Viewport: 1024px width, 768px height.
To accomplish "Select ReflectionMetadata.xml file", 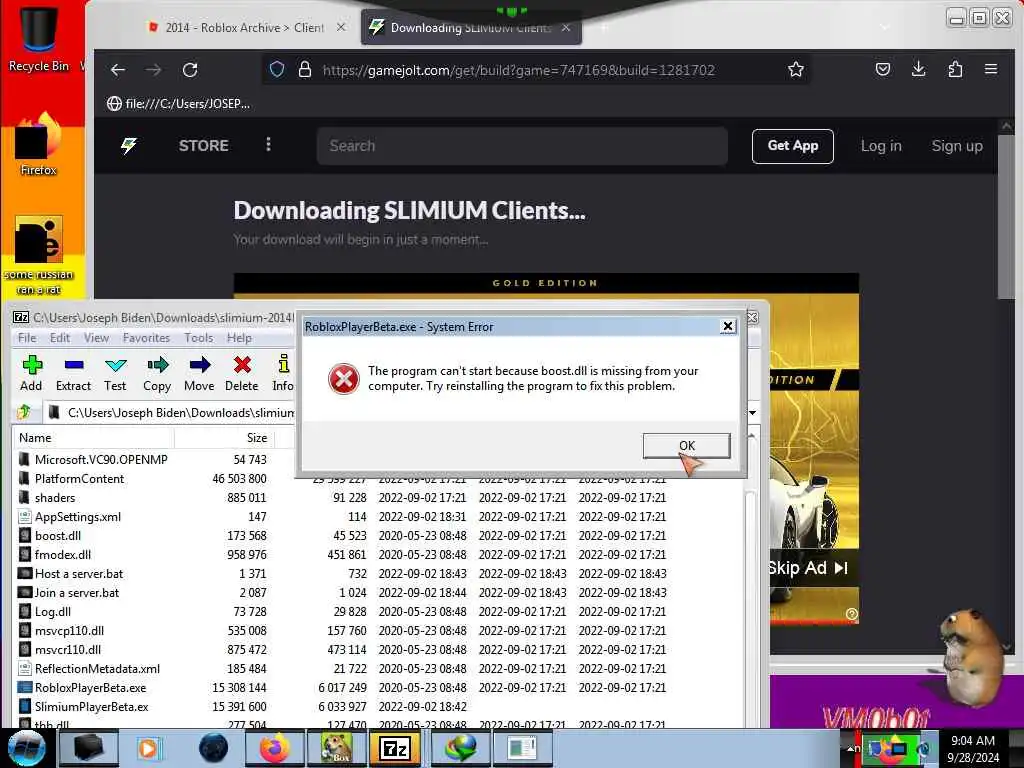I will point(97,668).
